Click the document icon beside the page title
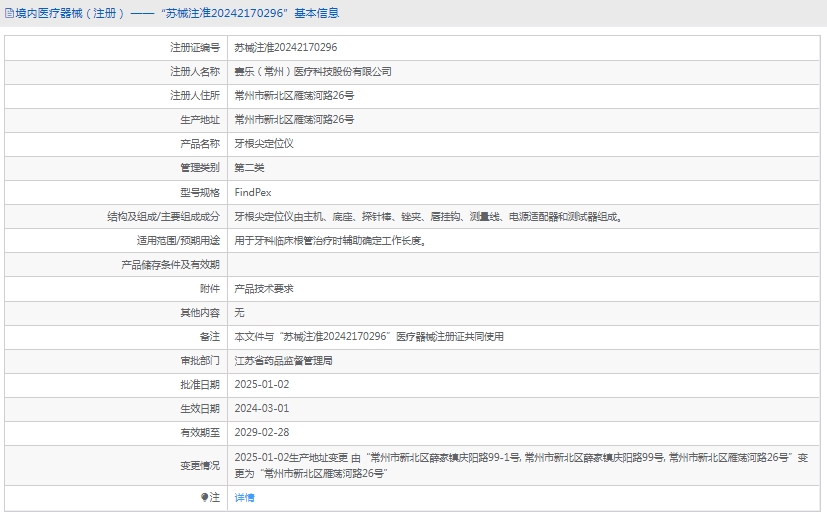Image resolution: width=827 pixels, height=517 pixels. coord(8,13)
